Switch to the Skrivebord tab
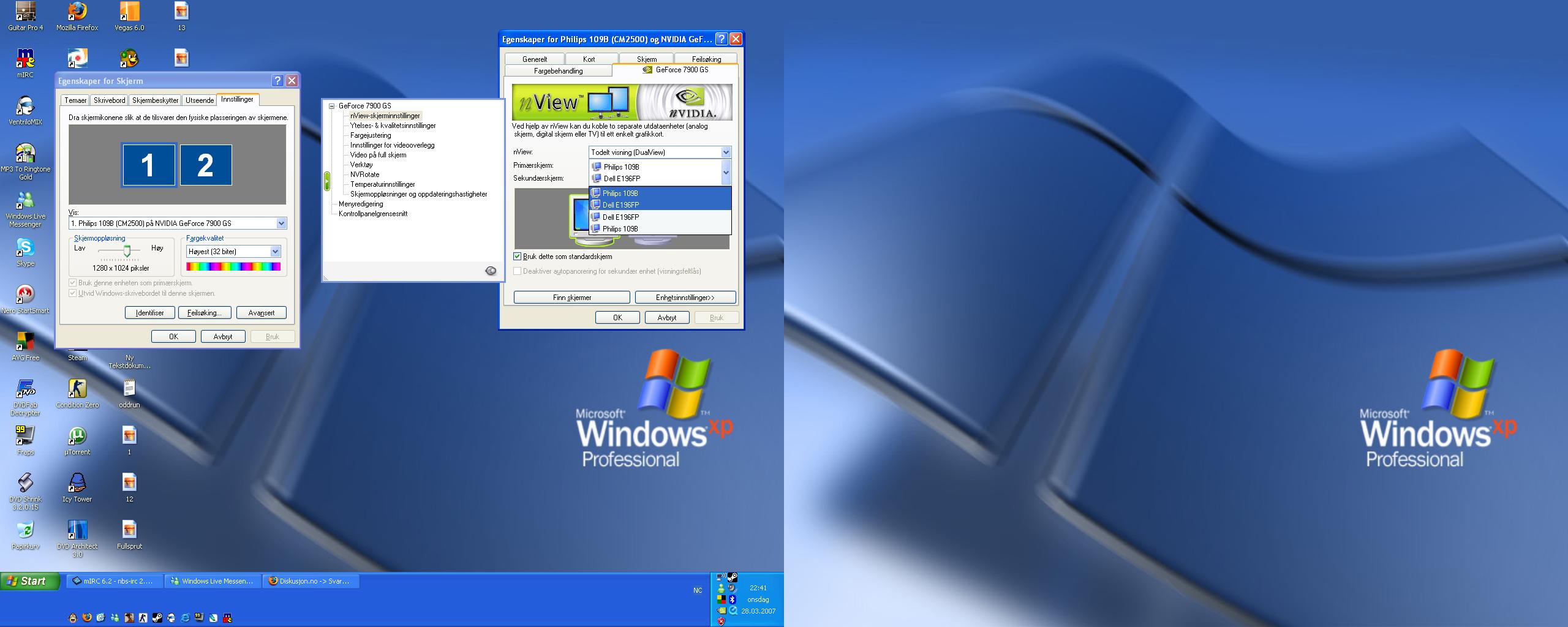This screenshot has height=627, width=1568. pyautogui.click(x=110, y=100)
